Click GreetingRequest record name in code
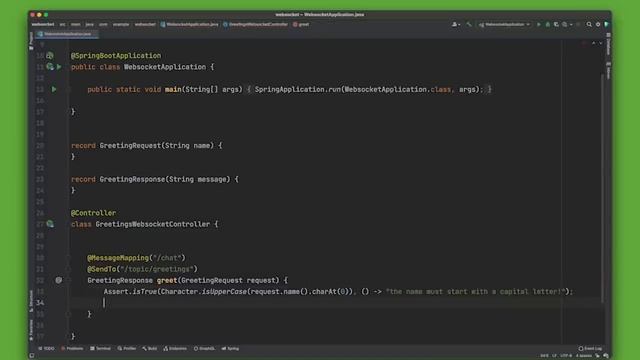 coord(130,145)
